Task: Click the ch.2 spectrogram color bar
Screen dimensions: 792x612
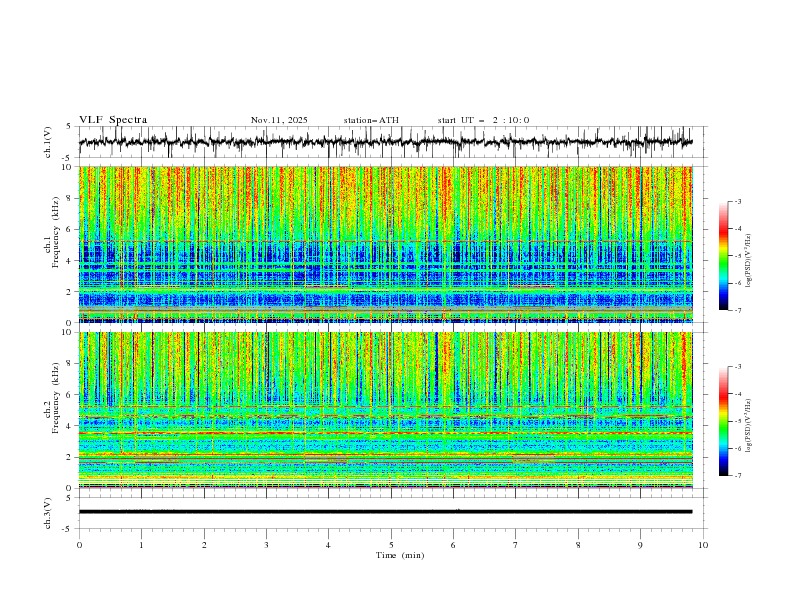Action: pyautogui.click(x=723, y=421)
